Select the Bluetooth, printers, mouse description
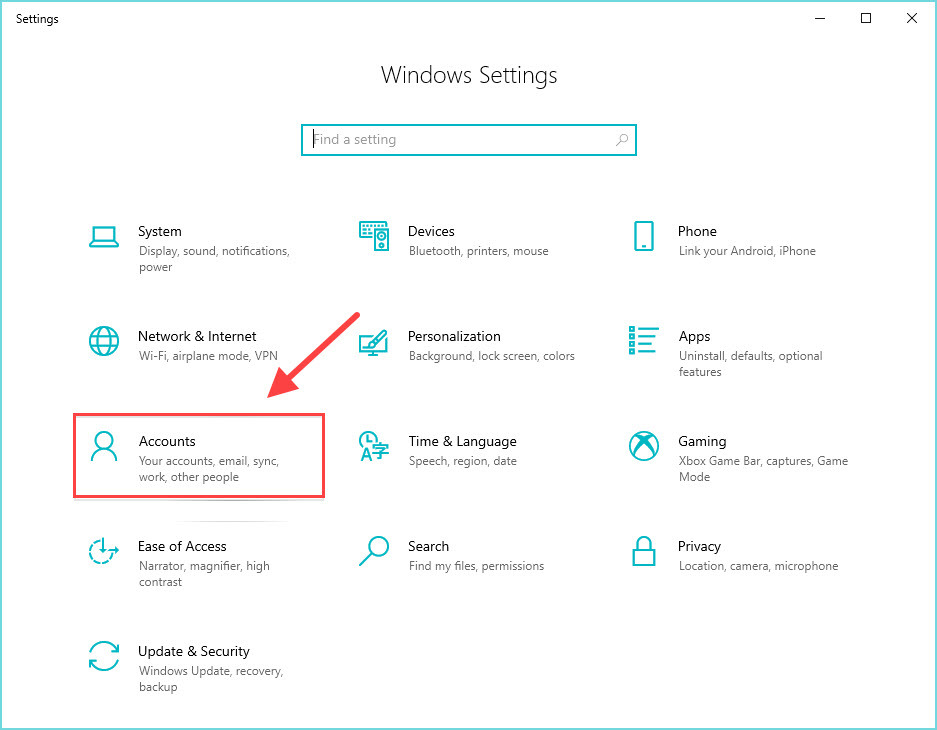The width and height of the screenshot is (937, 730). (477, 251)
